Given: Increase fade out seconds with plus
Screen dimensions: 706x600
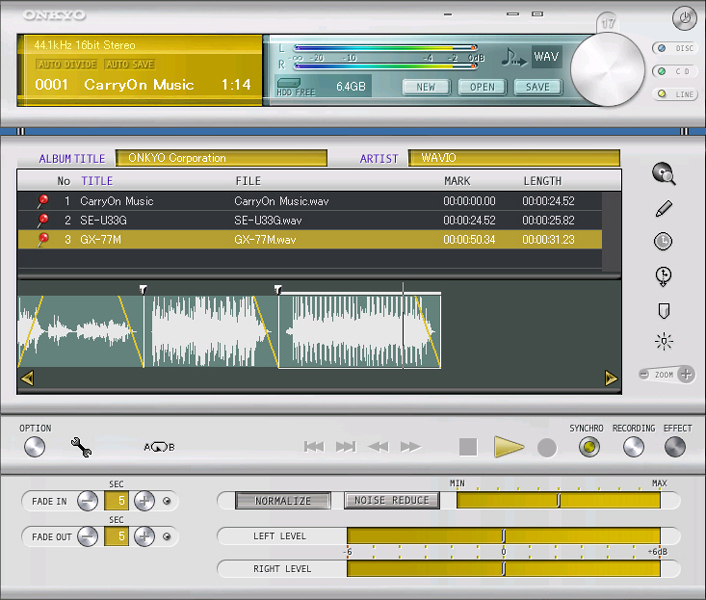Looking at the screenshot, I should (145, 537).
